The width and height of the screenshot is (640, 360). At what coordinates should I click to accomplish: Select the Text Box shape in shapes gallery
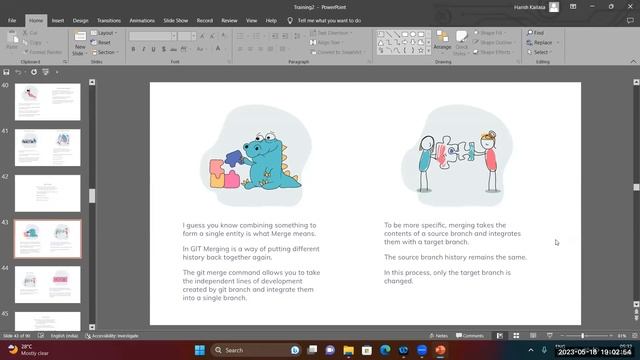380,34
